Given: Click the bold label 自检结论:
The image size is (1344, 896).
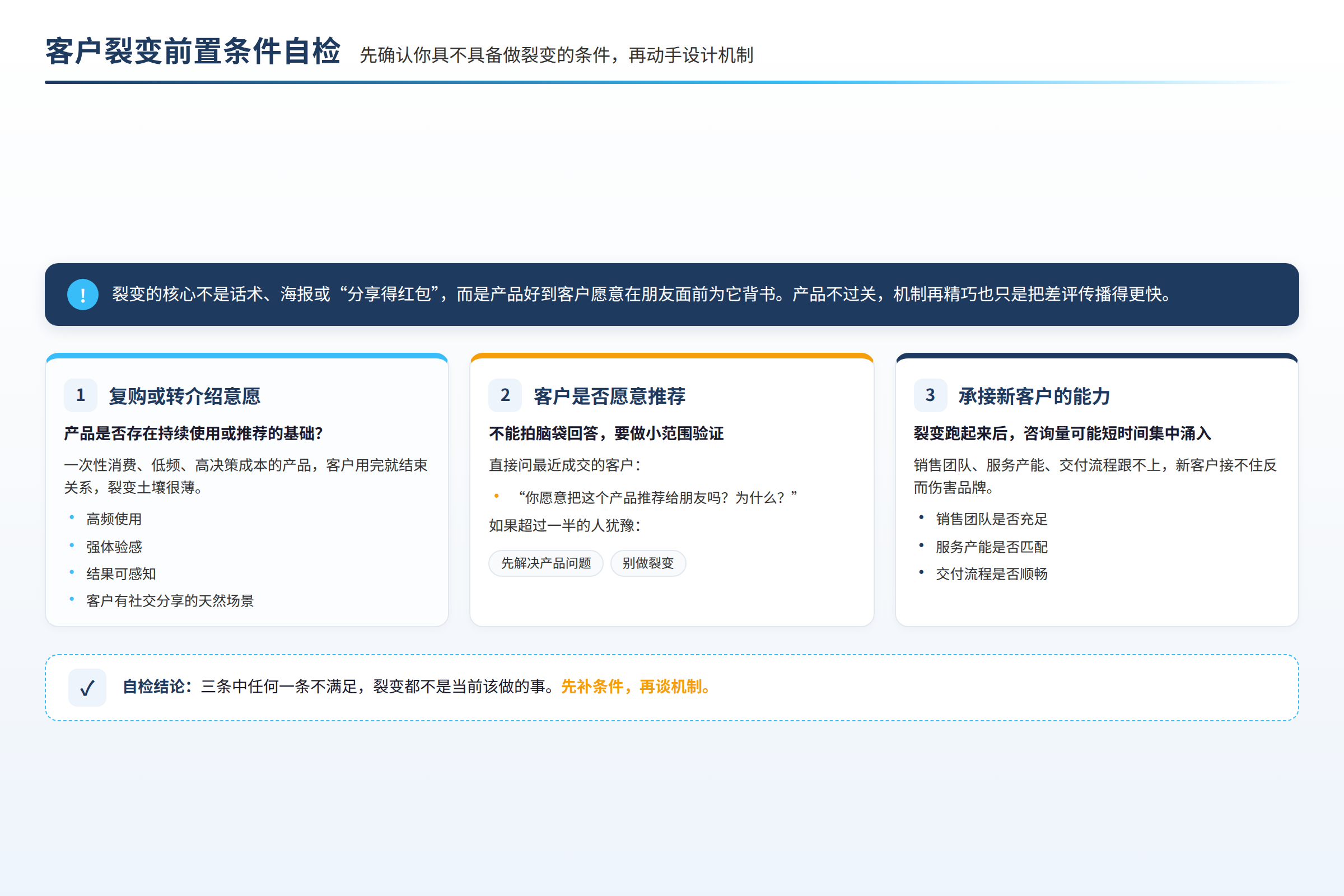Looking at the screenshot, I should (x=158, y=687).
